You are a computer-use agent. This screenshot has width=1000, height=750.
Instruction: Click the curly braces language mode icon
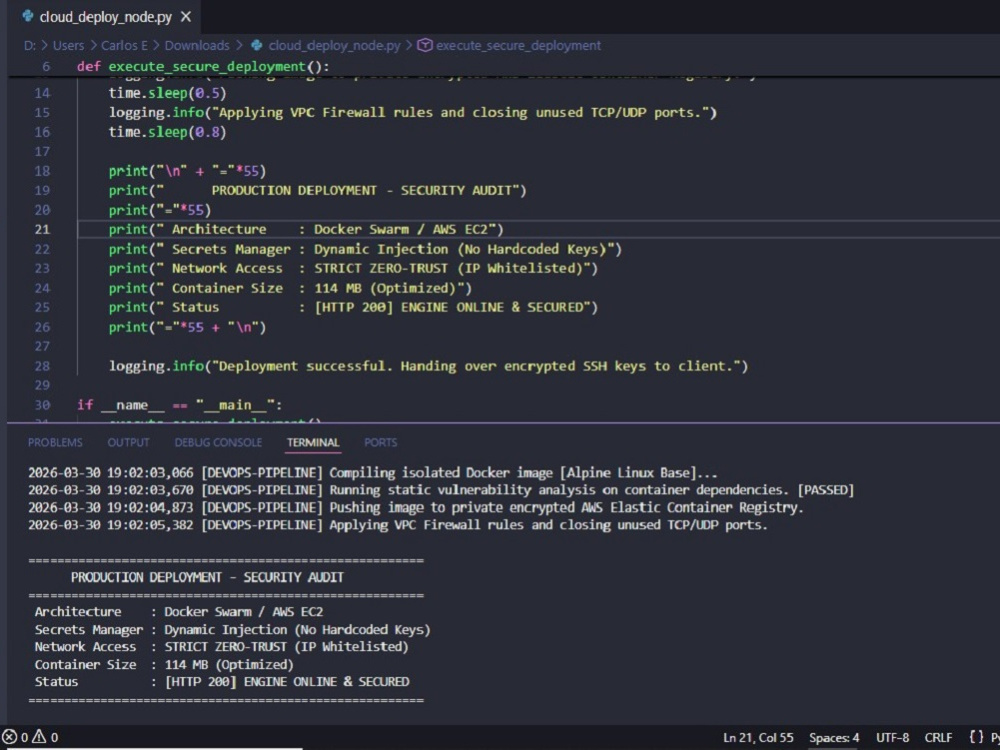976,737
